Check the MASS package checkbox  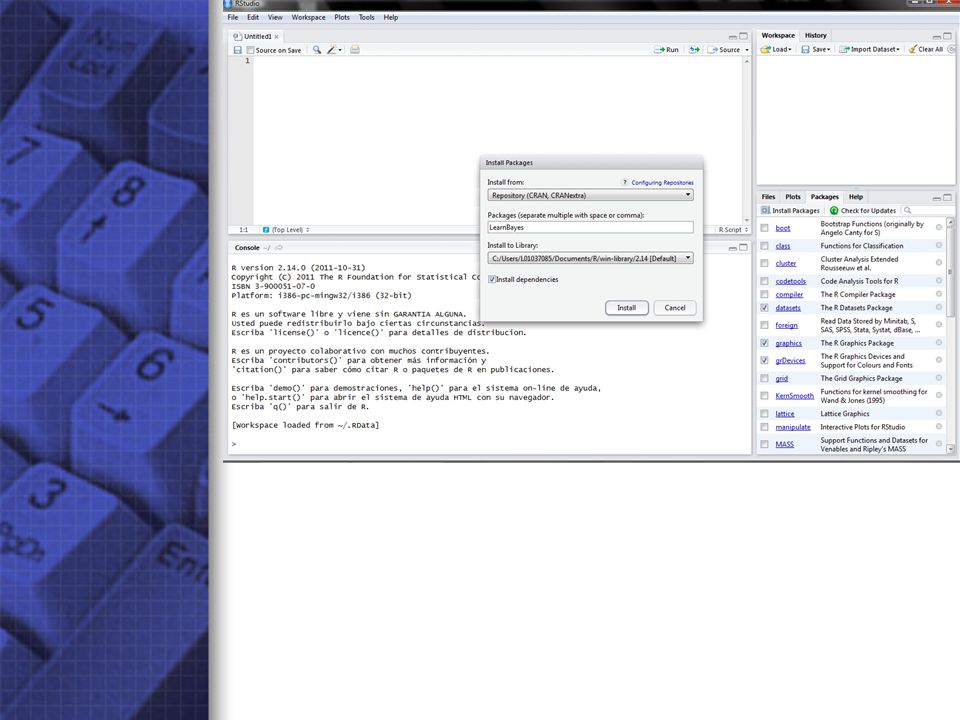pyautogui.click(x=764, y=444)
